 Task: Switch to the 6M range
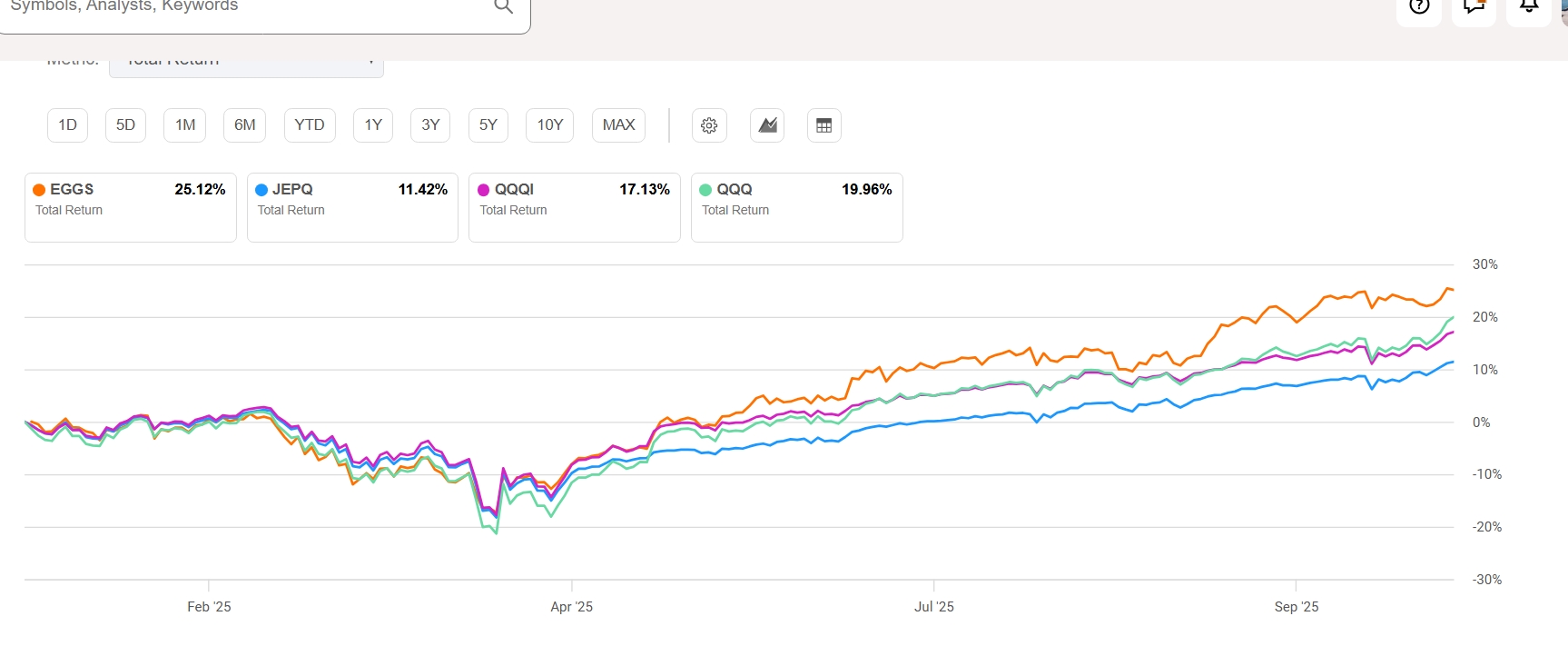(x=244, y=125)
